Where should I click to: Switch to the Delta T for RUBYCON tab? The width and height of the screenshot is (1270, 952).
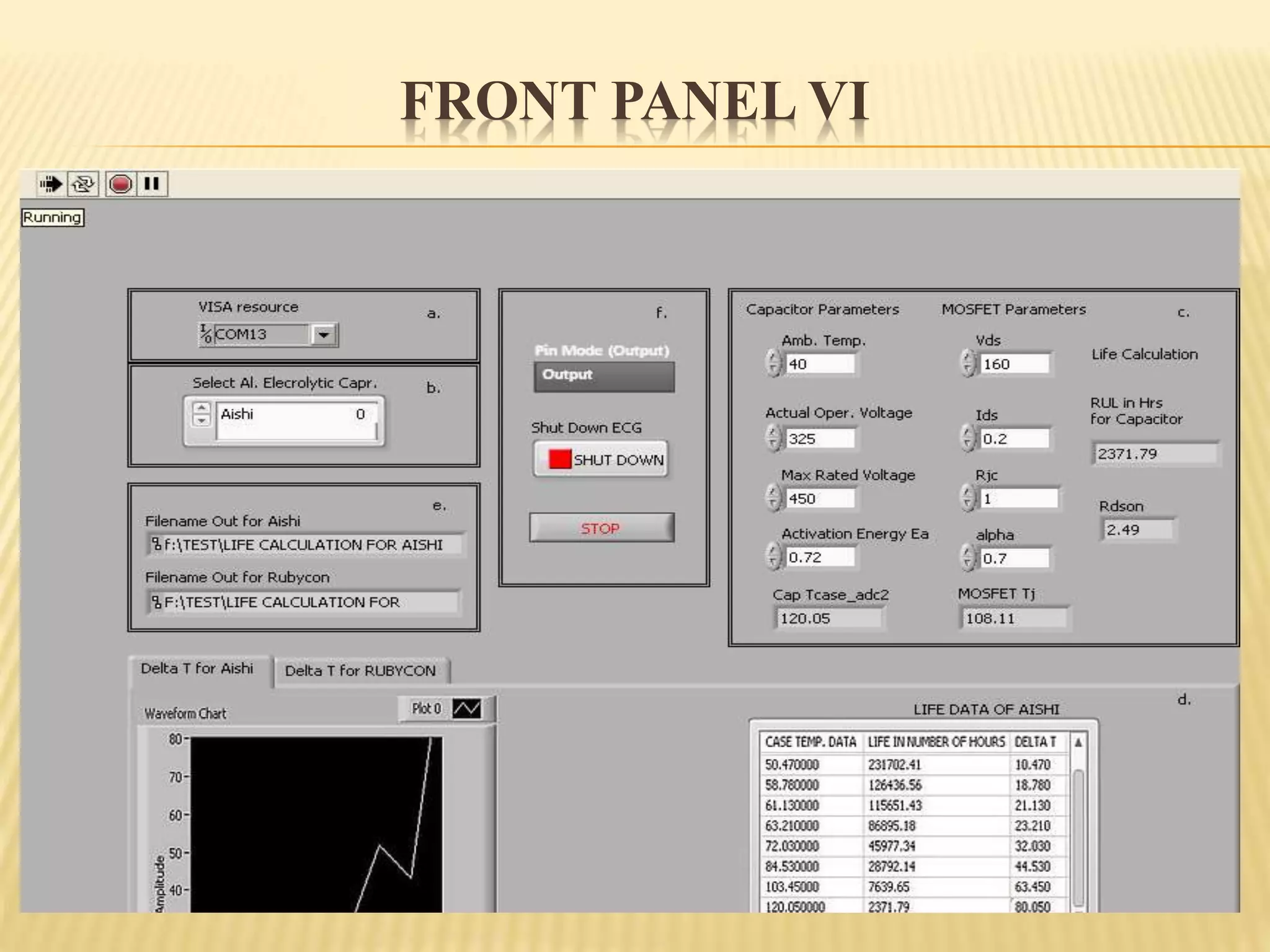coord(362,671)
